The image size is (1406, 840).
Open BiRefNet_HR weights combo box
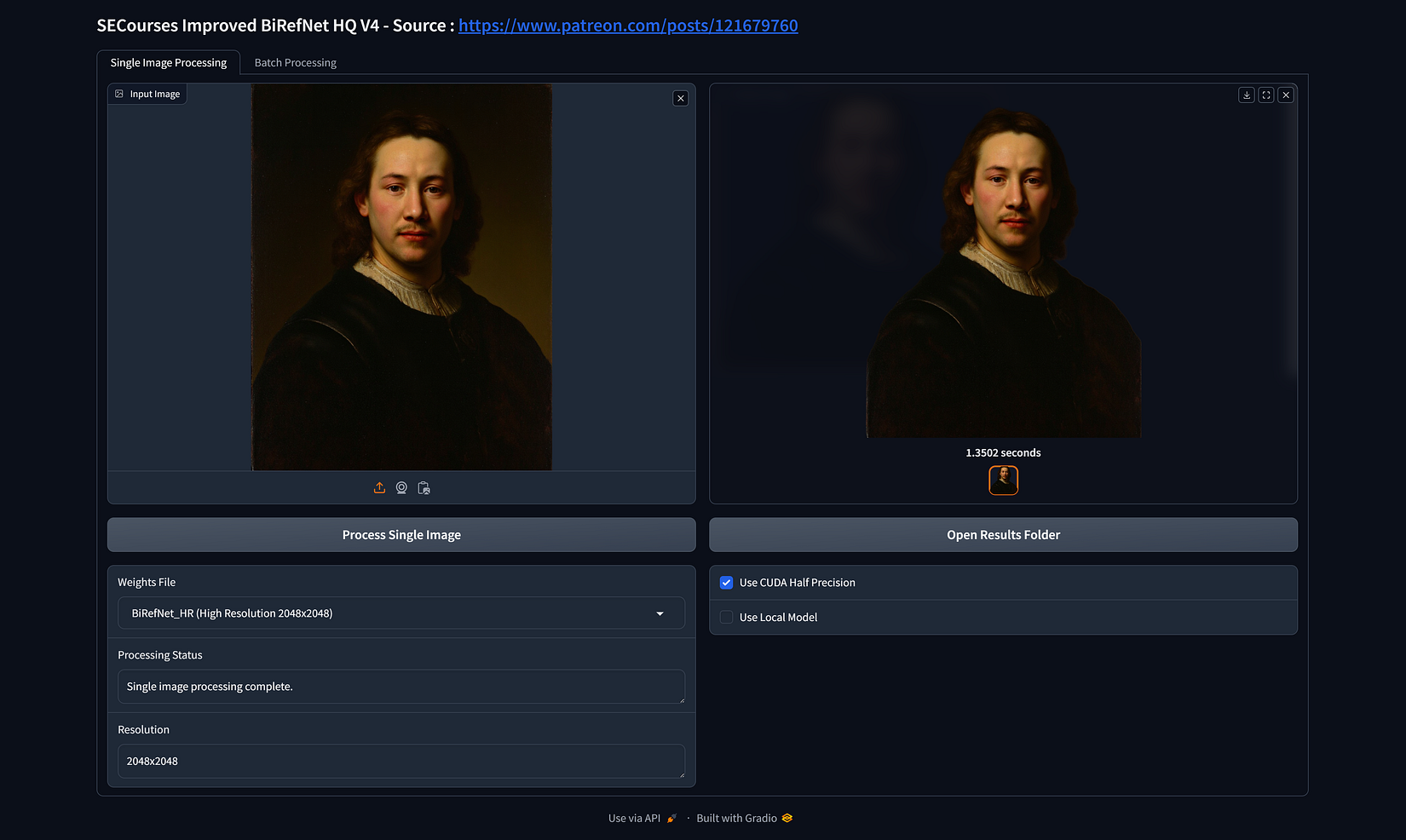(401, 613)
